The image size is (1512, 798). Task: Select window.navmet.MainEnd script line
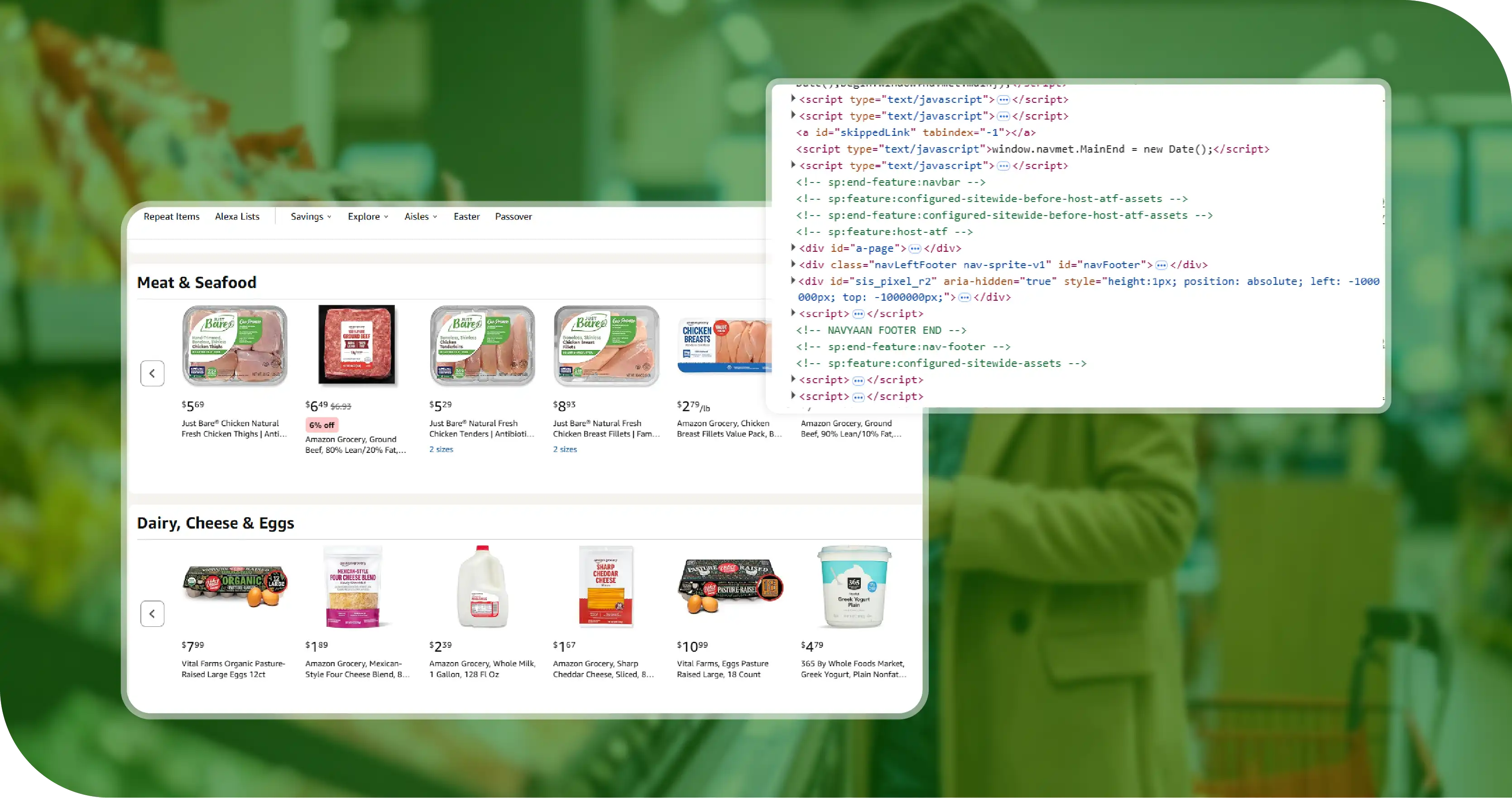click(x=1032, y=149)
